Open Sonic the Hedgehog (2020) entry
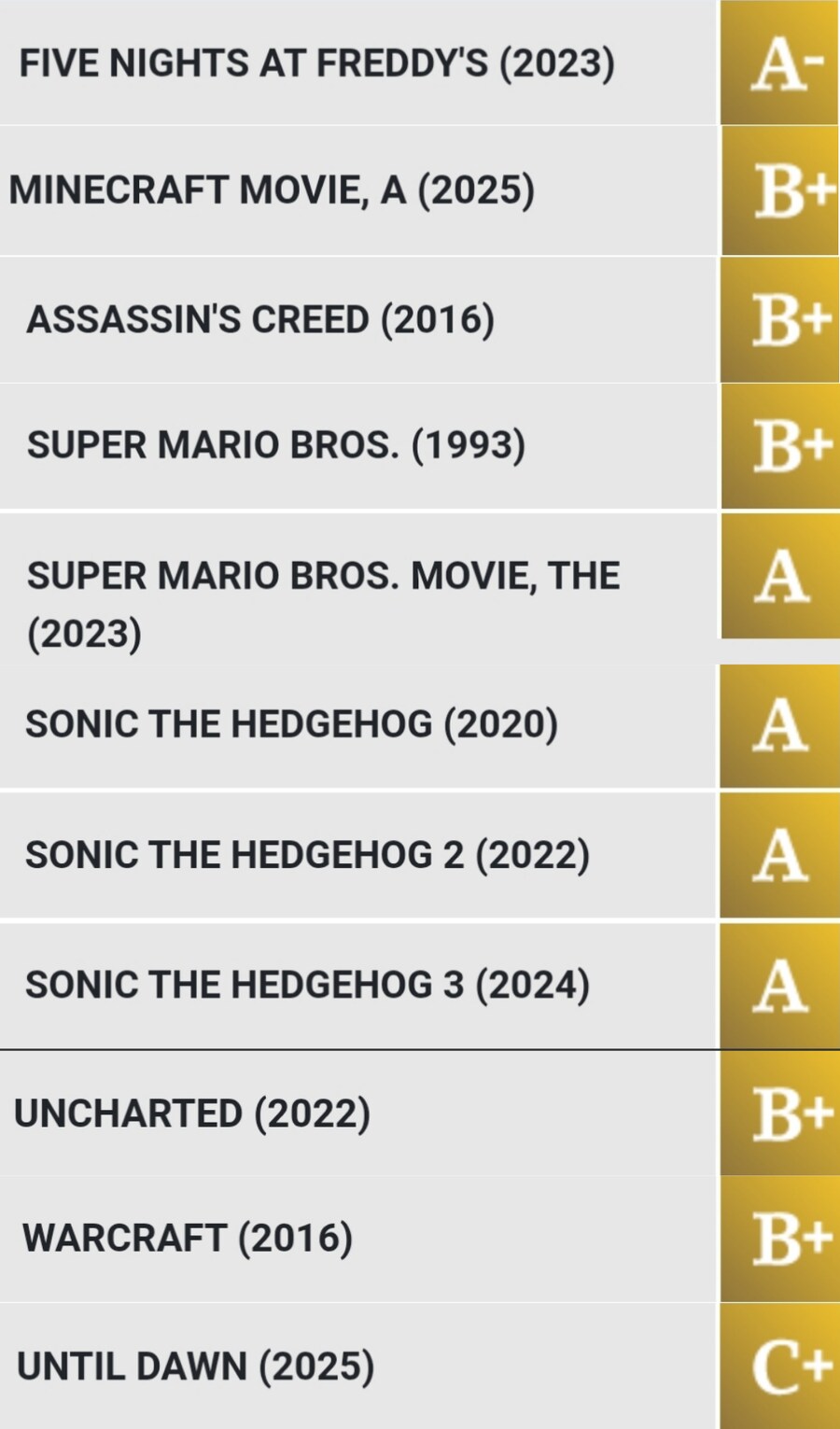This screenshot has width=840, height=1429. (x=291, y=724)
